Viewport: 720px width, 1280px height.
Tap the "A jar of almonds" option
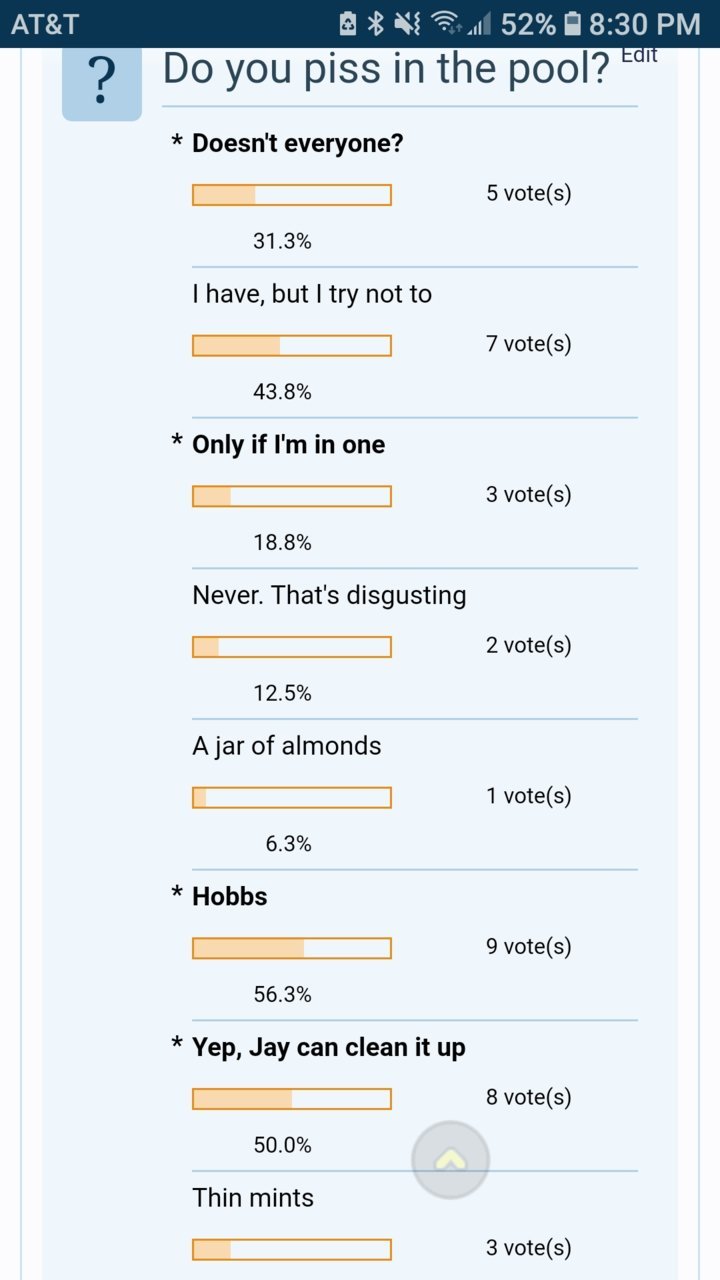[x=287, y=746]
